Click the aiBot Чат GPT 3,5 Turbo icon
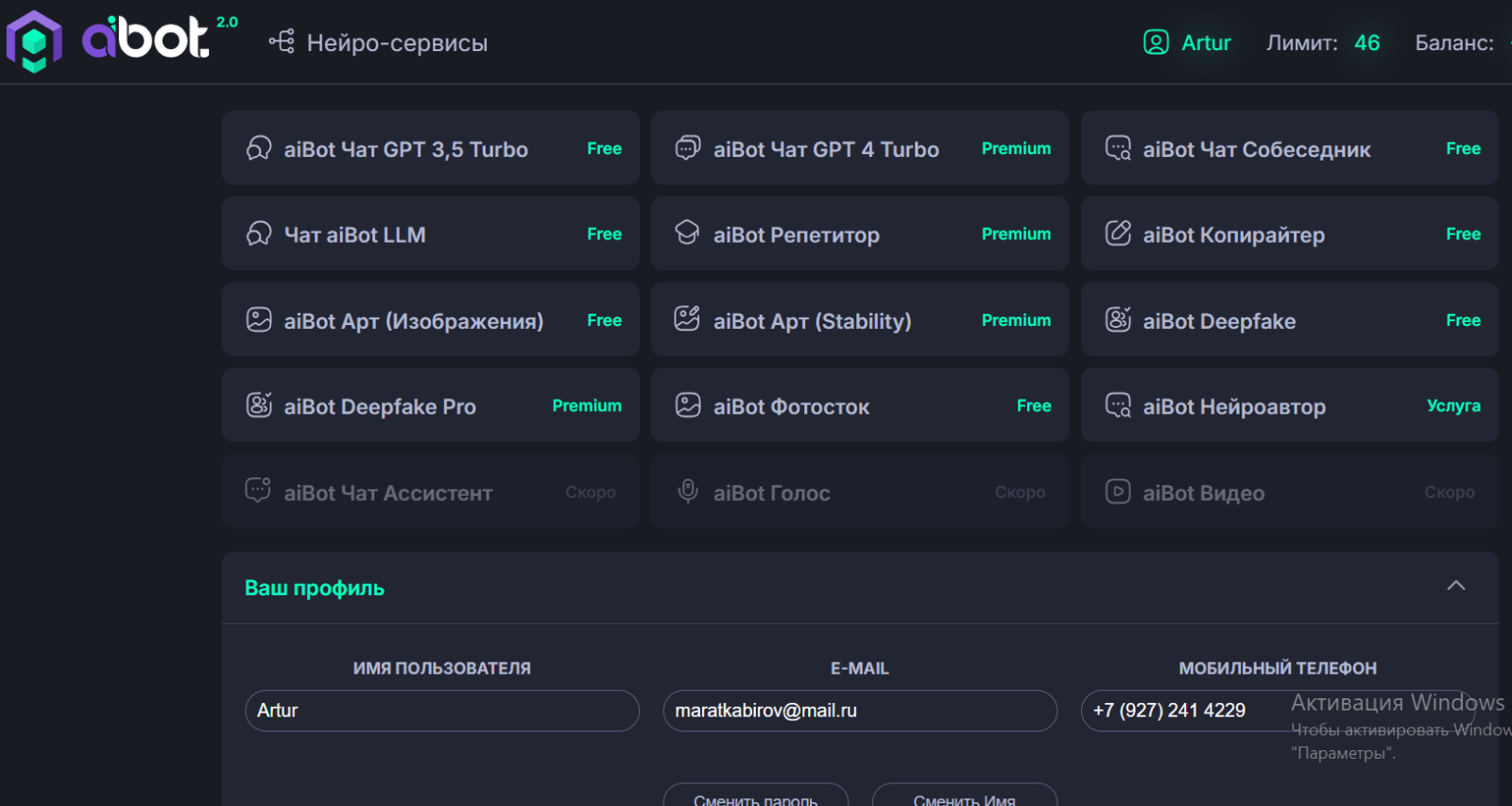The height and width of the screenshot is (806, 1512). pyautogui.click(x=259, y=148)
